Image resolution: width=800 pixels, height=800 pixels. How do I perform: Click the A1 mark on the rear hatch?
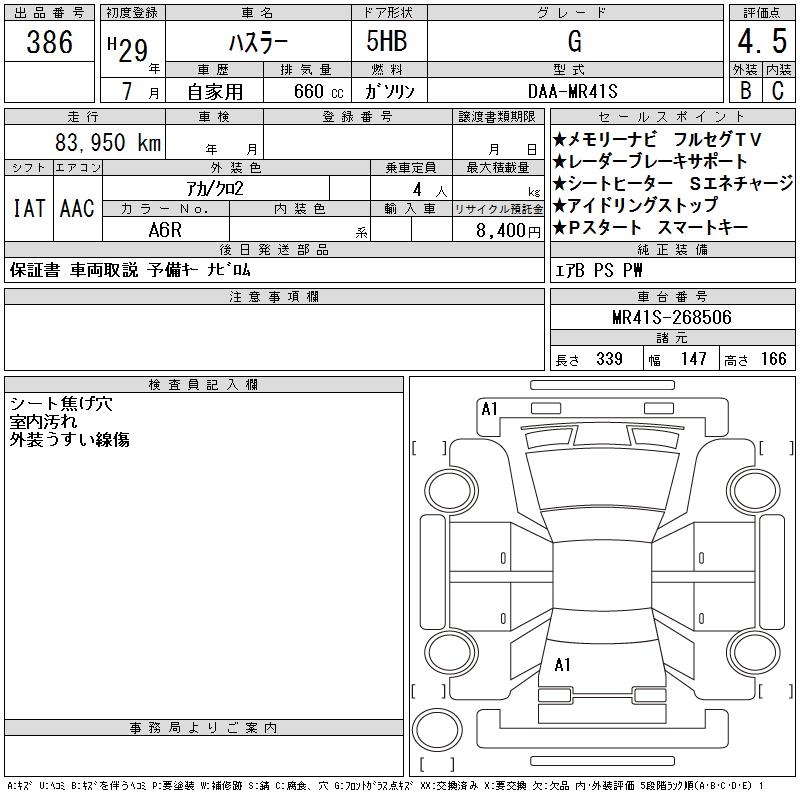(x=562, y=665)
